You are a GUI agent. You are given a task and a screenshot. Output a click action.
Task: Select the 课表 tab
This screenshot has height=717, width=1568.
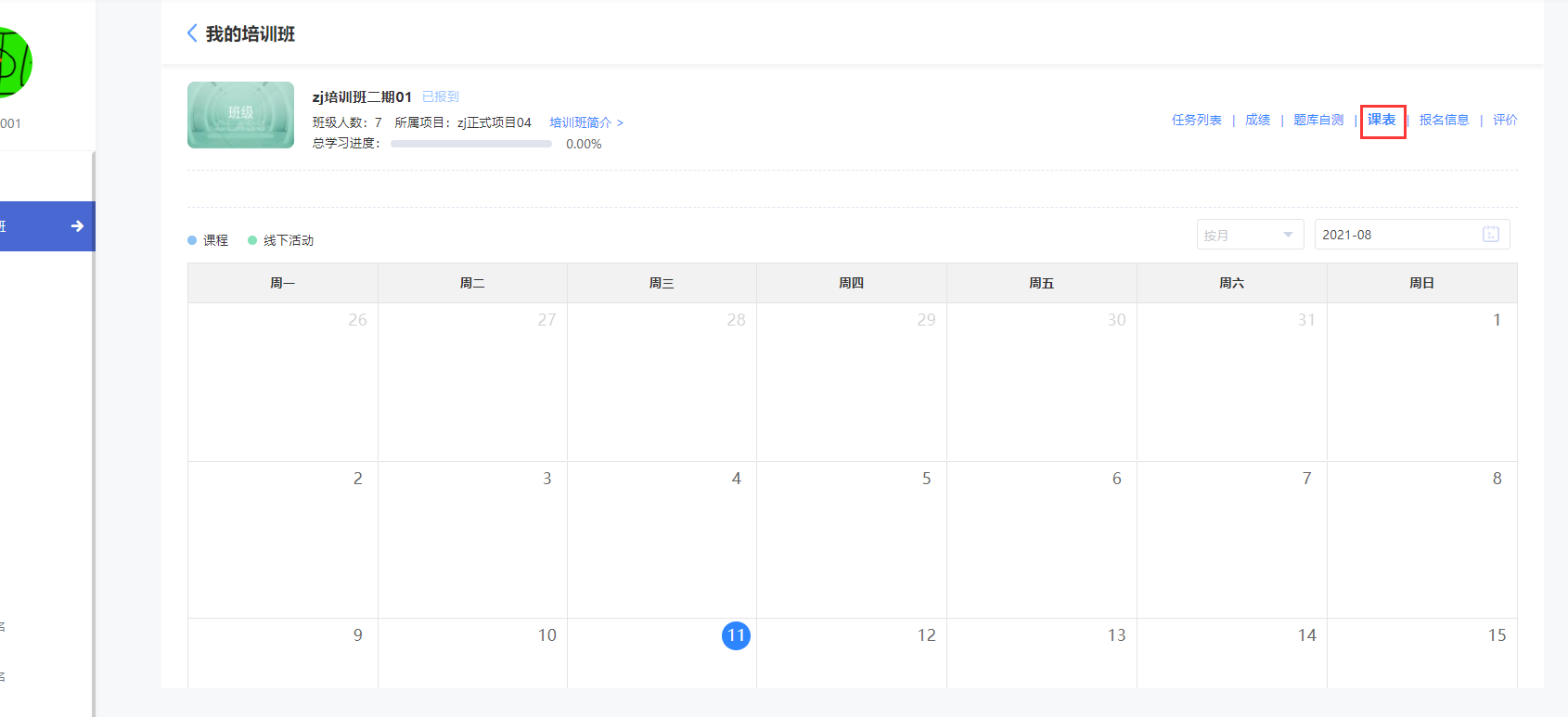[1382, 120]
